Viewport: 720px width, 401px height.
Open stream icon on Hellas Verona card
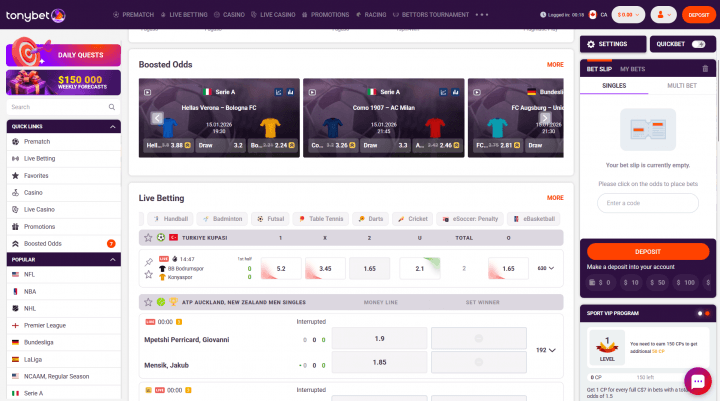click(x=147, y=92)
